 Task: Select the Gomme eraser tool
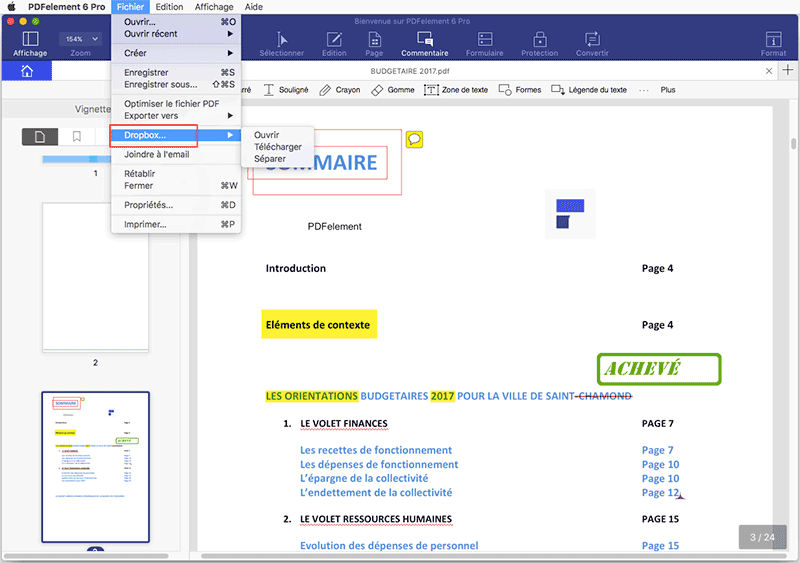(x=393, y=90)
